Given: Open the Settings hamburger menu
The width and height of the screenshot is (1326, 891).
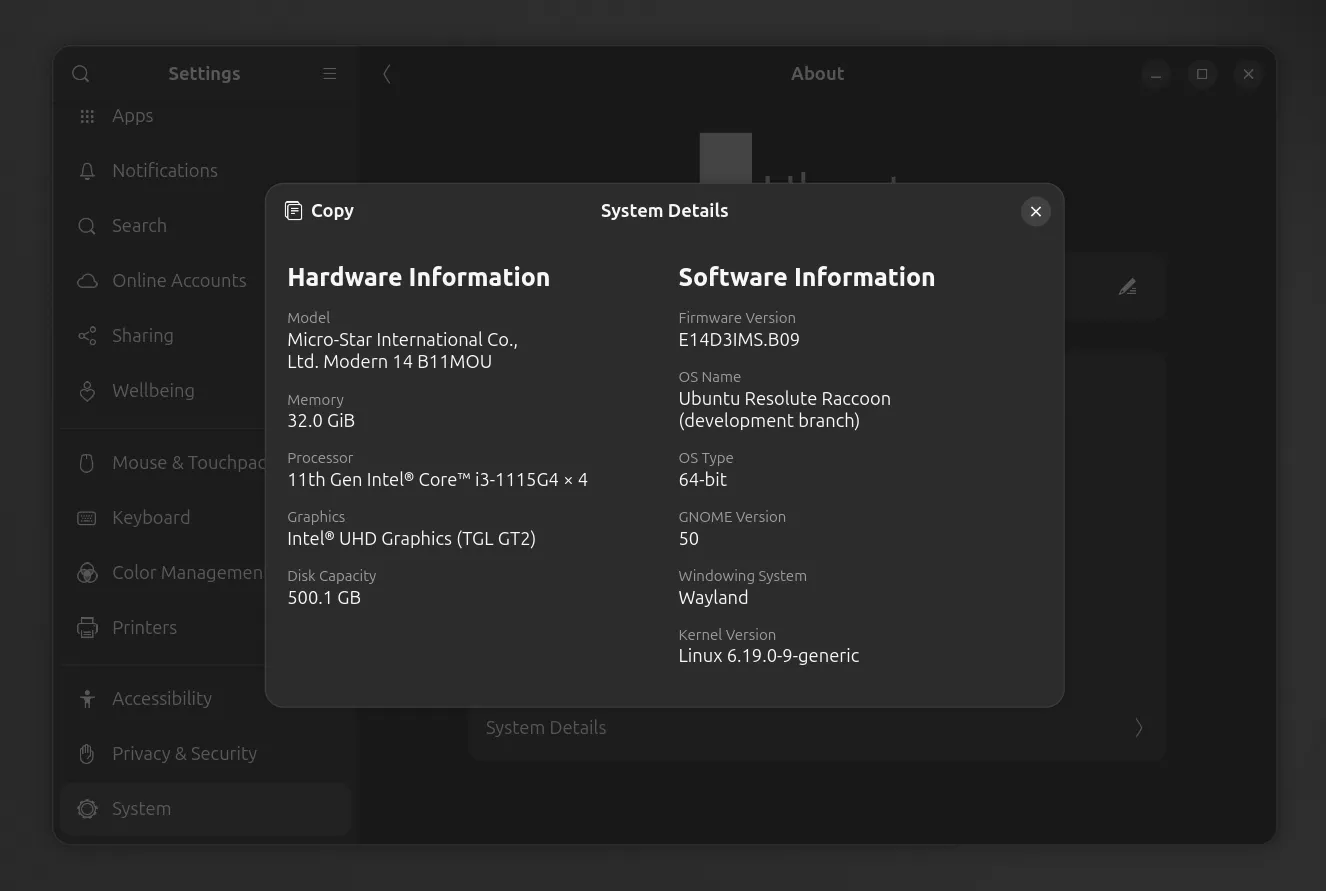Looking at the screenshot, I should (x=329, y=74).
